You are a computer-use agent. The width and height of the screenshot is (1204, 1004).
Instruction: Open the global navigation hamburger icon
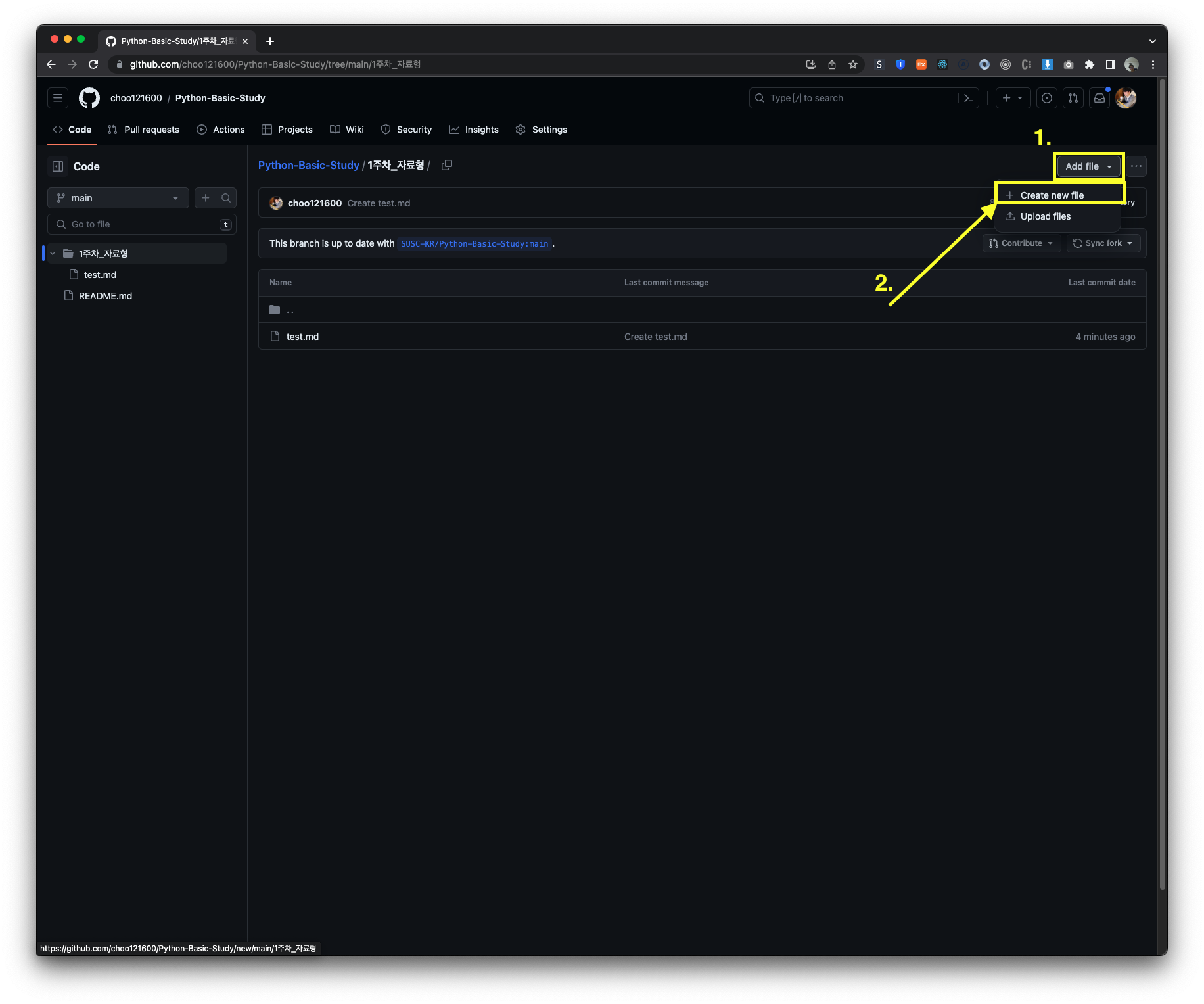(57, 97)
